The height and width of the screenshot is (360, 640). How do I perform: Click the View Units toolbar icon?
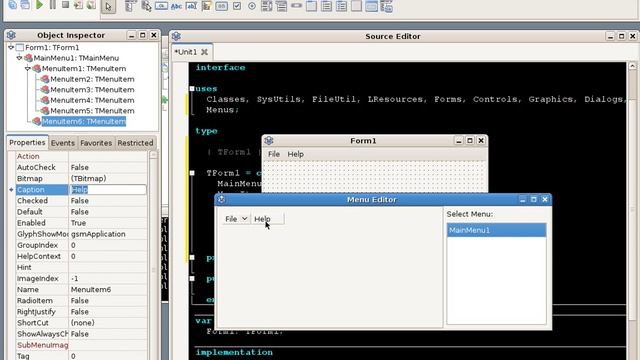[x=13, y=4]
